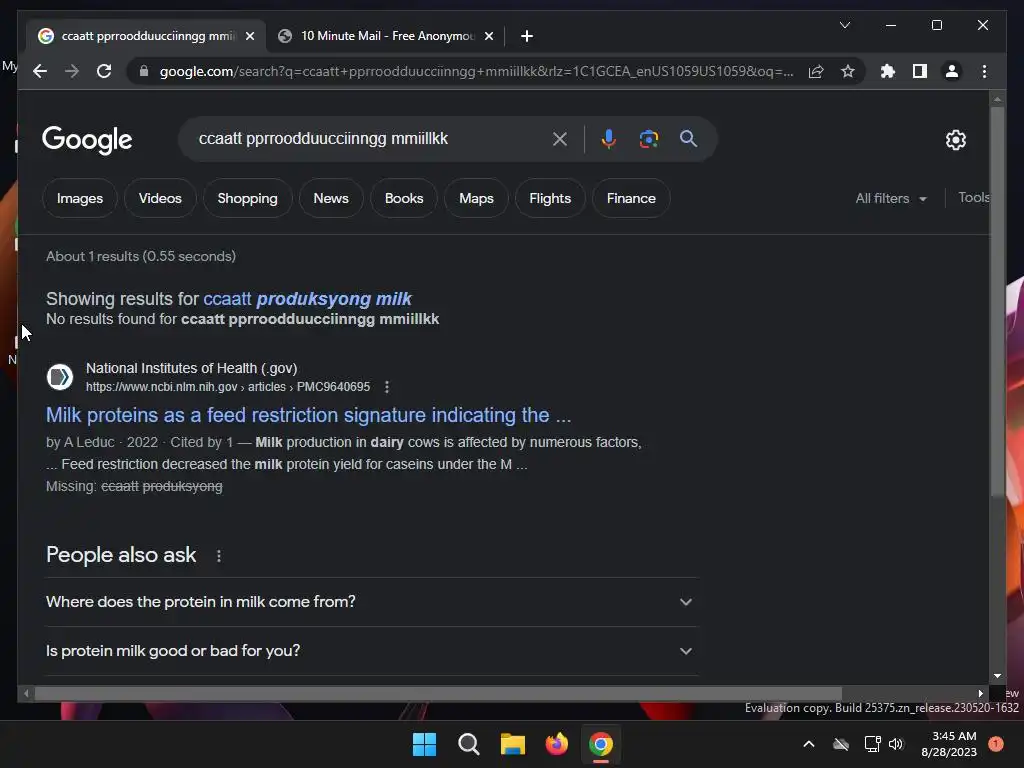This screenshot has width=1024, height=768.
Task: Filter results by Shopping
Action: [248, 199]
